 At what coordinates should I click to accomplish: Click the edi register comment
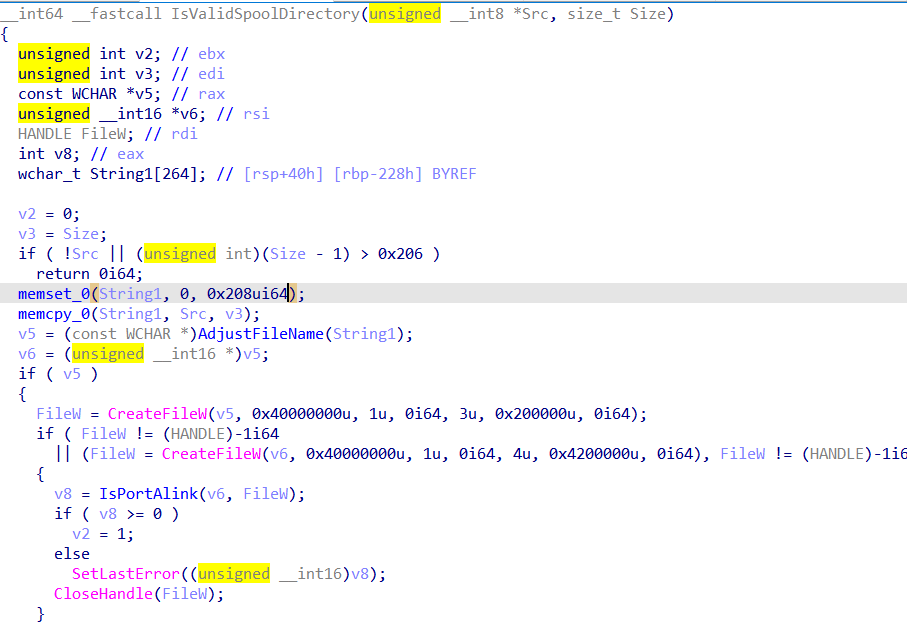(x=211, y=74)
